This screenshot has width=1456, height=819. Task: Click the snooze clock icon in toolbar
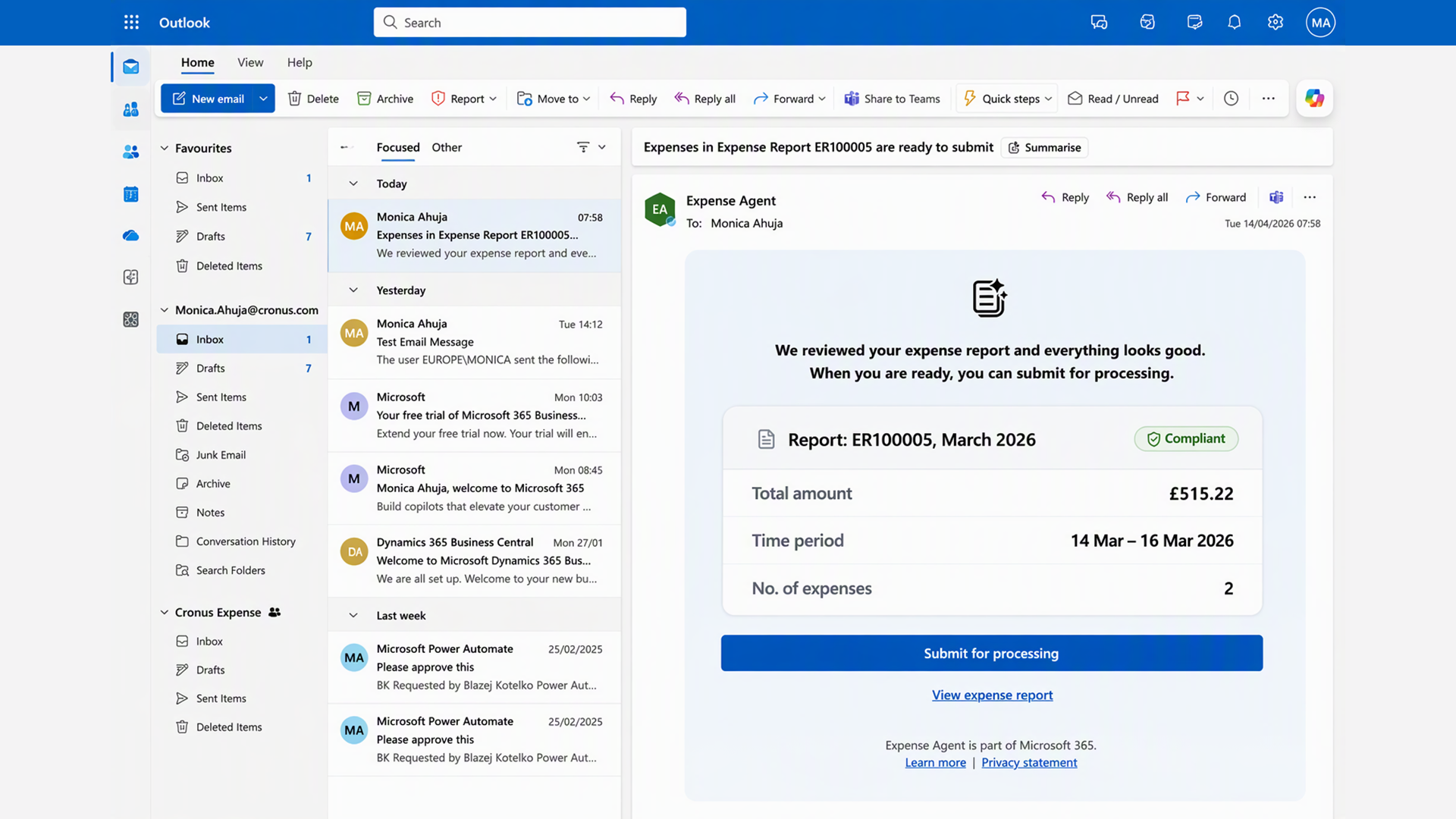click(1231, 99)
